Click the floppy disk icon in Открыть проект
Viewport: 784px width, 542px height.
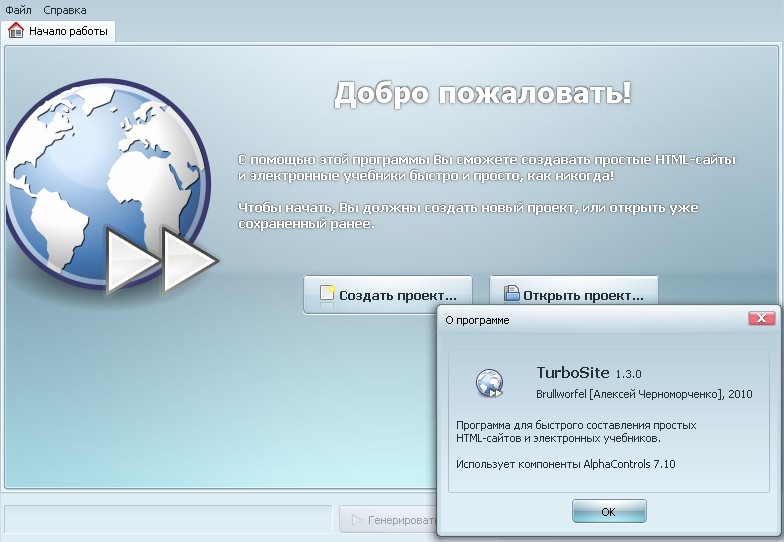click(512, 292)
